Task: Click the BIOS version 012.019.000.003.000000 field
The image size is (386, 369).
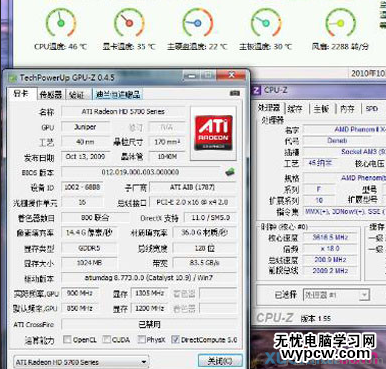Action: [141, 172]
